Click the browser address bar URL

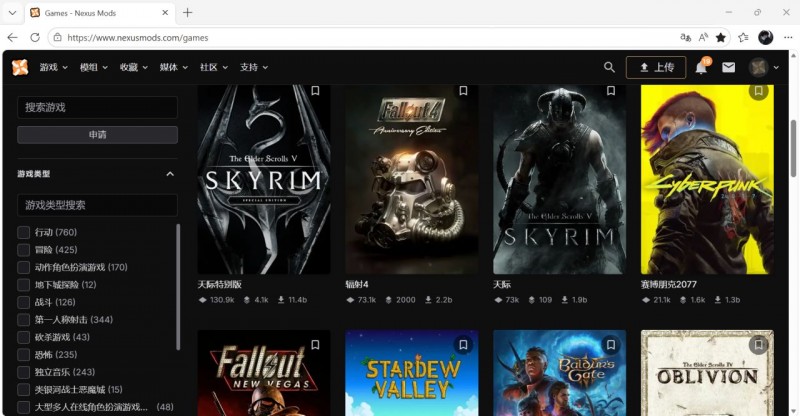(x=138, y=38)
